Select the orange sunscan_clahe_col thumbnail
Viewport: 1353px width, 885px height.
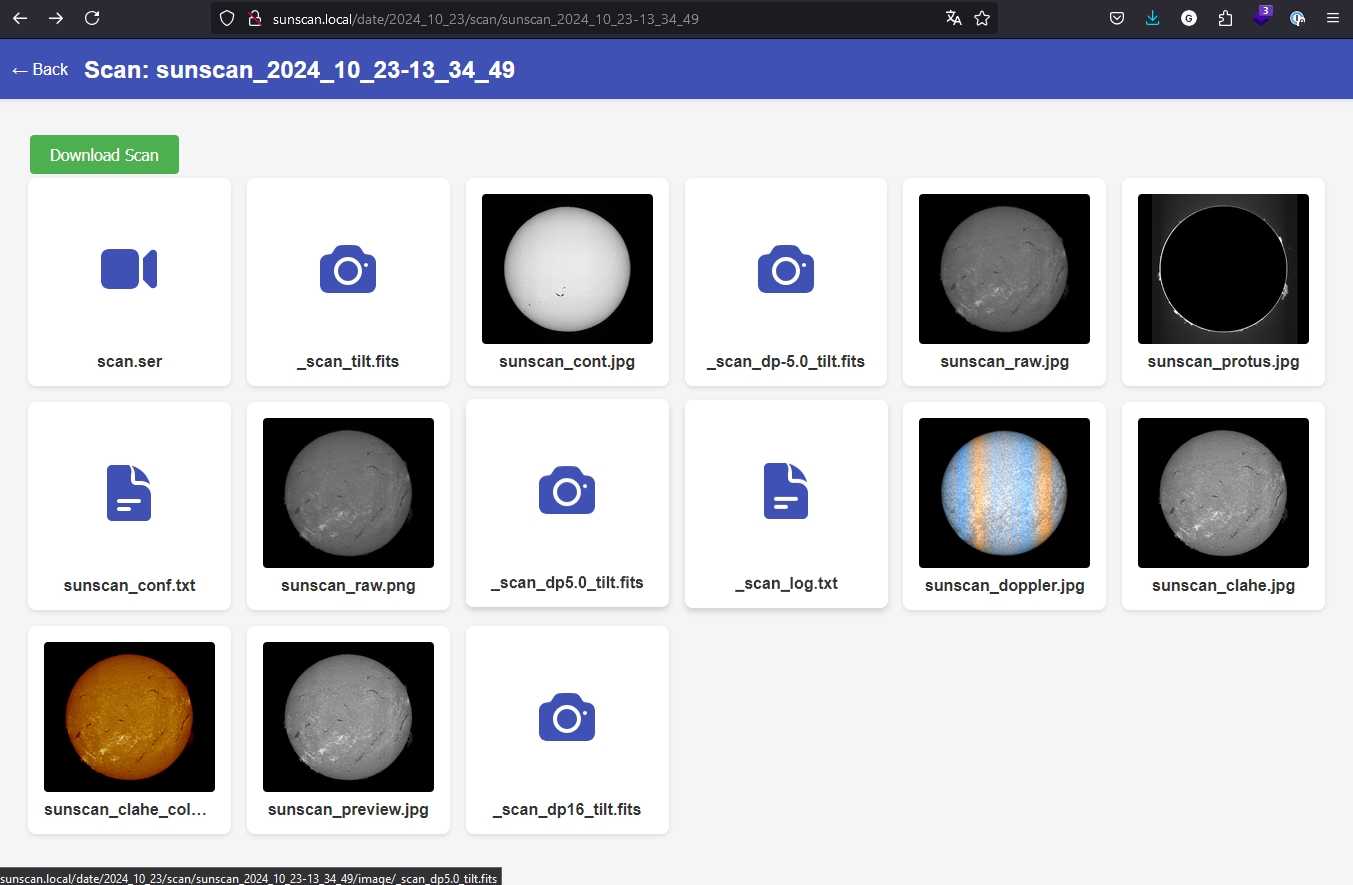[129, 717]
